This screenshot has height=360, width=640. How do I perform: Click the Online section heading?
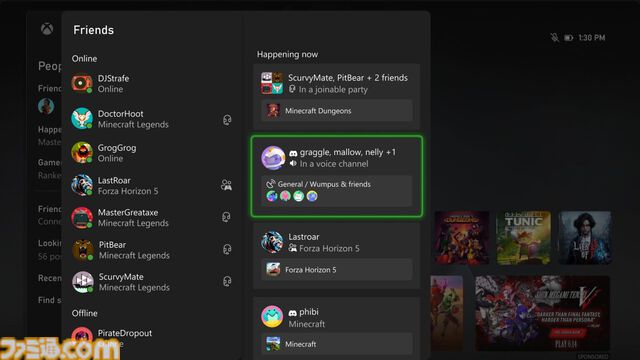(84, 59)
